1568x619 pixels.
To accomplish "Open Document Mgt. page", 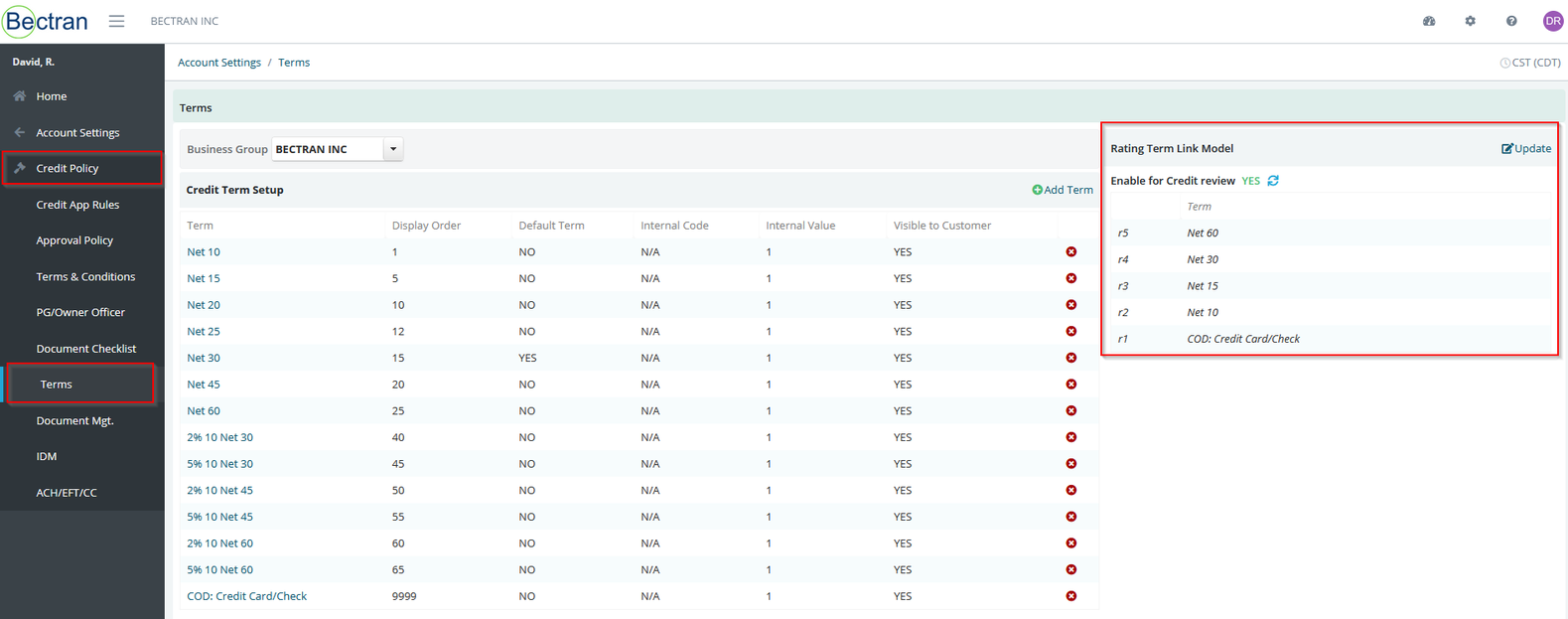I will pyautogui.click(x=75, y=420).
